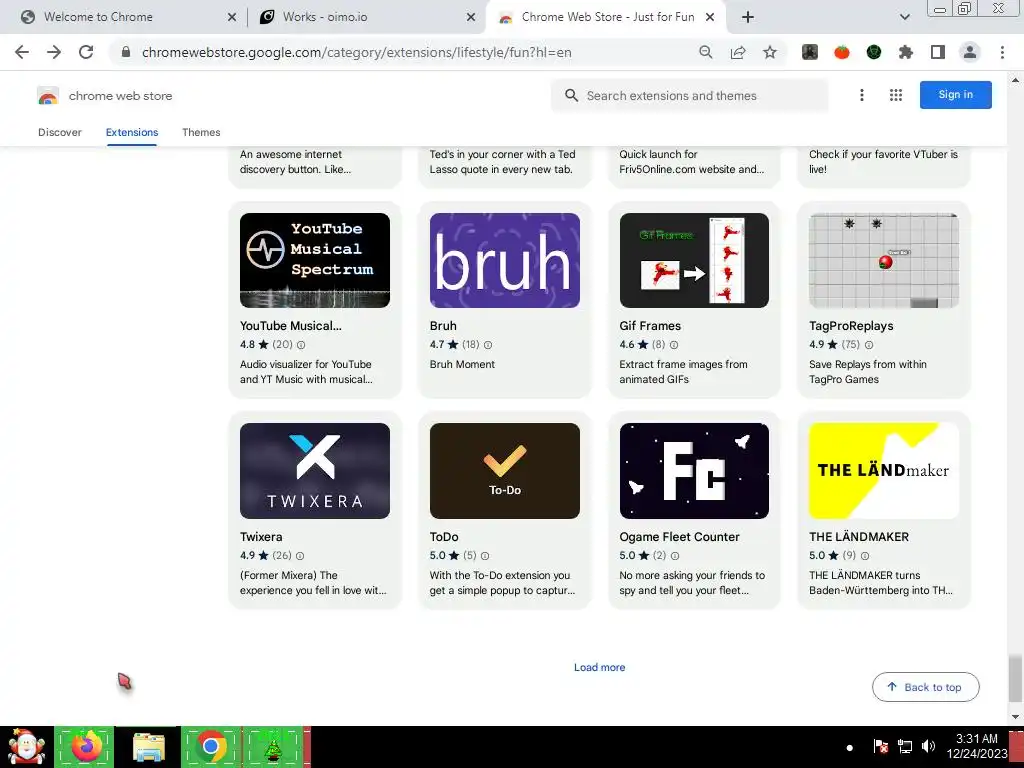Click the Sign in button

pyautogui.click(x=955, y=95)
